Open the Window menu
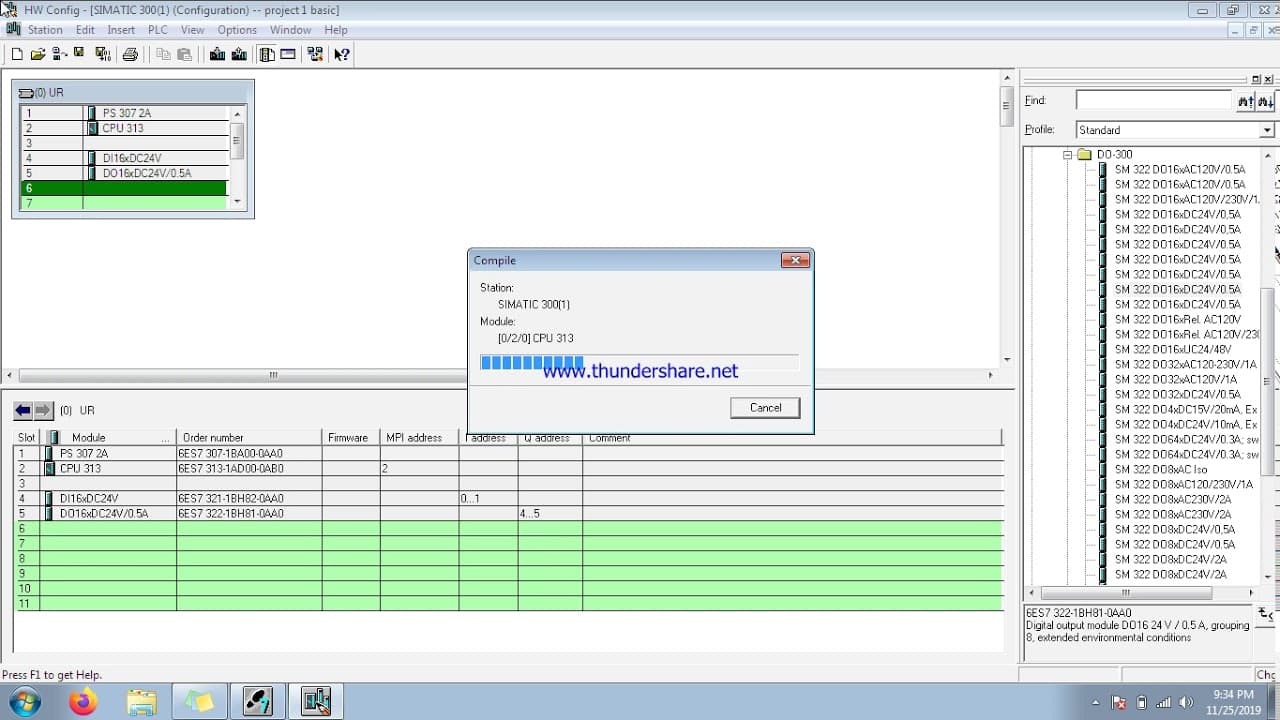This screenshot has height=720, width=1280. tap(290, 30)
